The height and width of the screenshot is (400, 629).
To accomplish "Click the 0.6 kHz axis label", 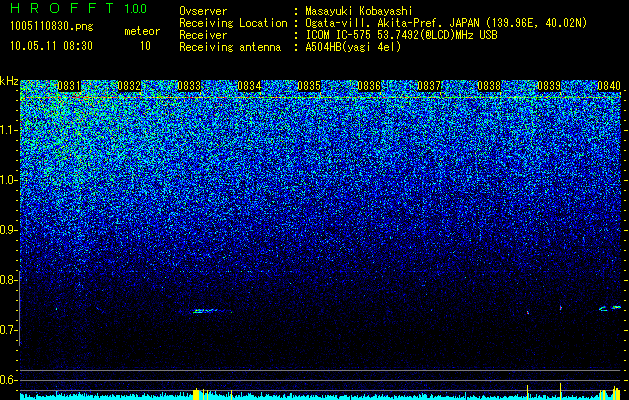I will click(x=9, y=380).
